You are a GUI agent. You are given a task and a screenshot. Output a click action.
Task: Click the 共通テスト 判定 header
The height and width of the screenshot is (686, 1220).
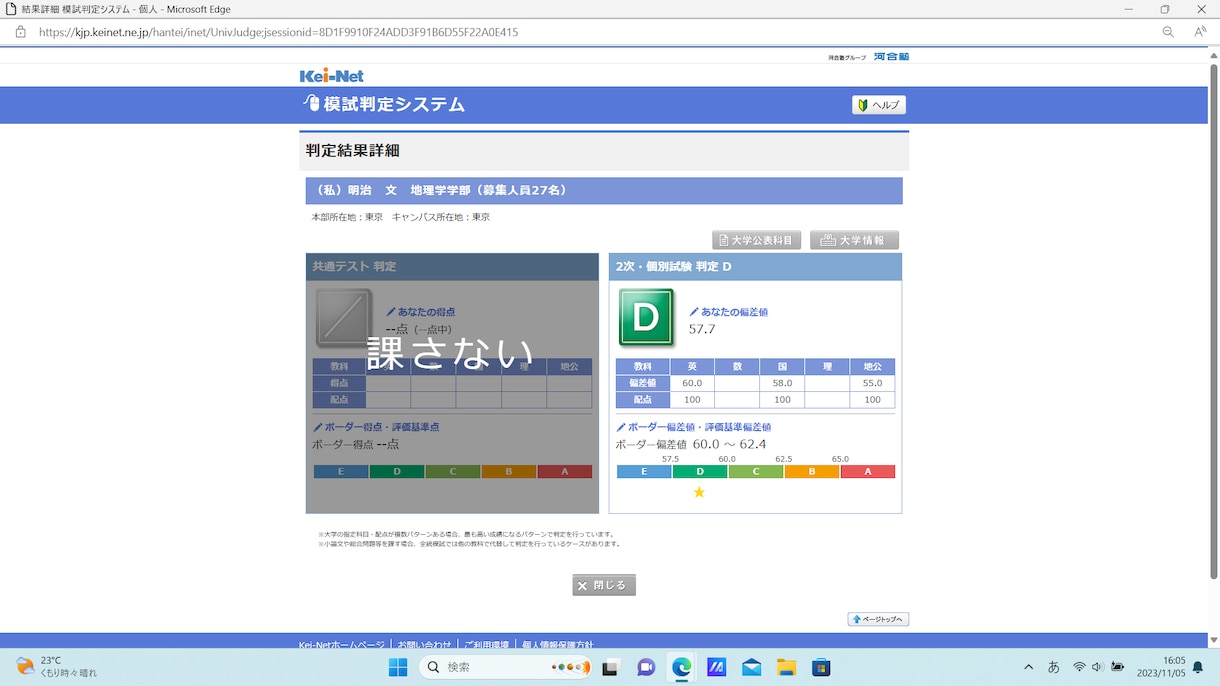452,267
